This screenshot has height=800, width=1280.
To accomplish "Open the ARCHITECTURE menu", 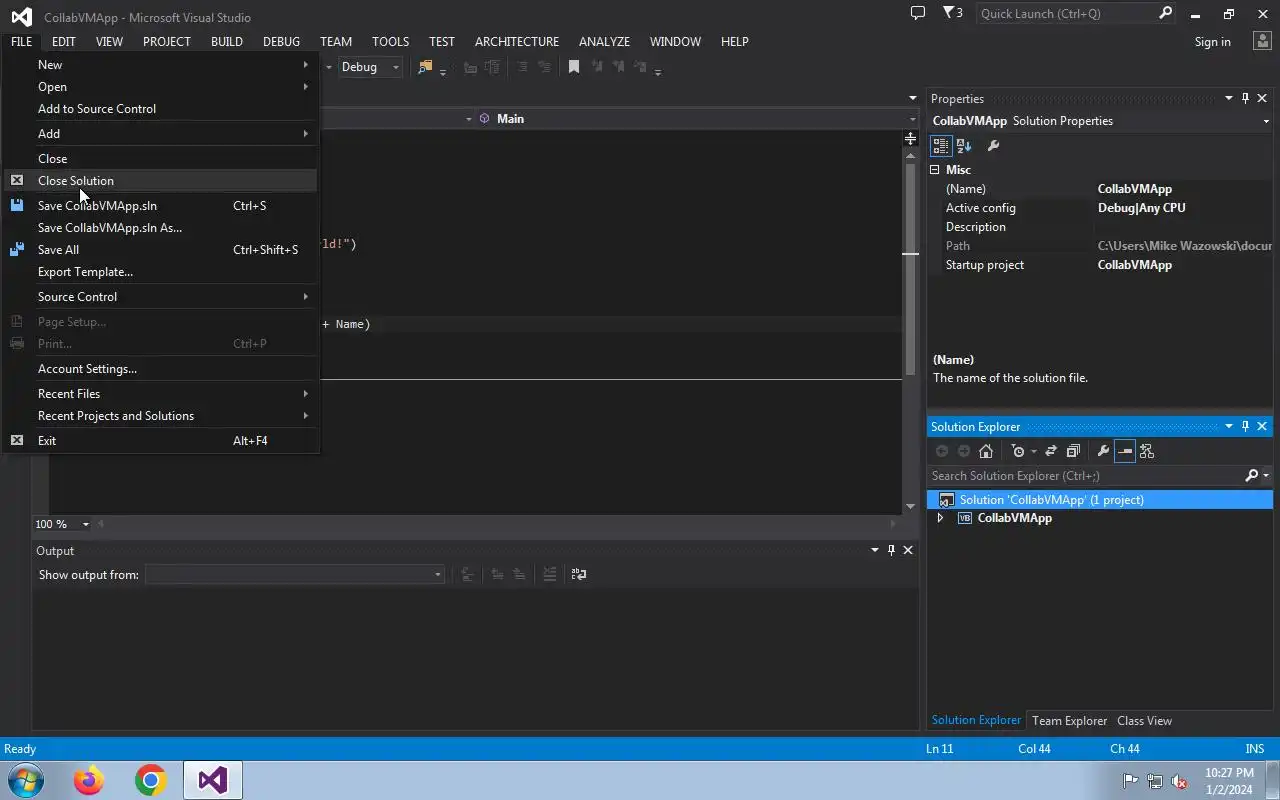I will [x=516, y=41].
